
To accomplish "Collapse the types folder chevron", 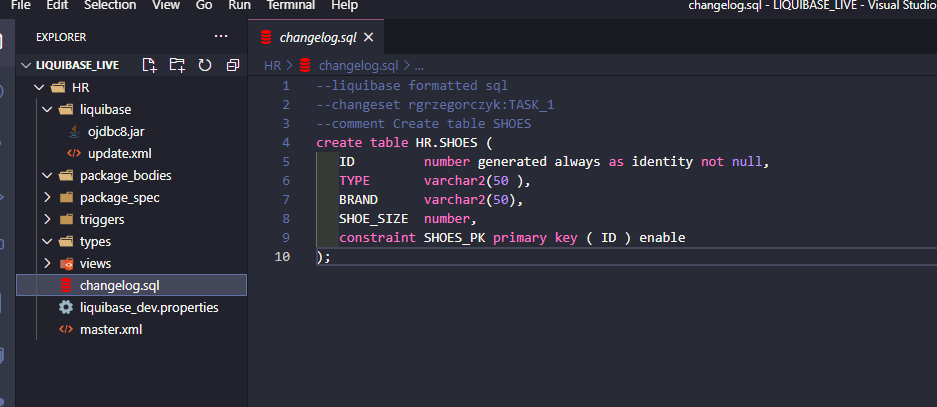I will (47, 241).
